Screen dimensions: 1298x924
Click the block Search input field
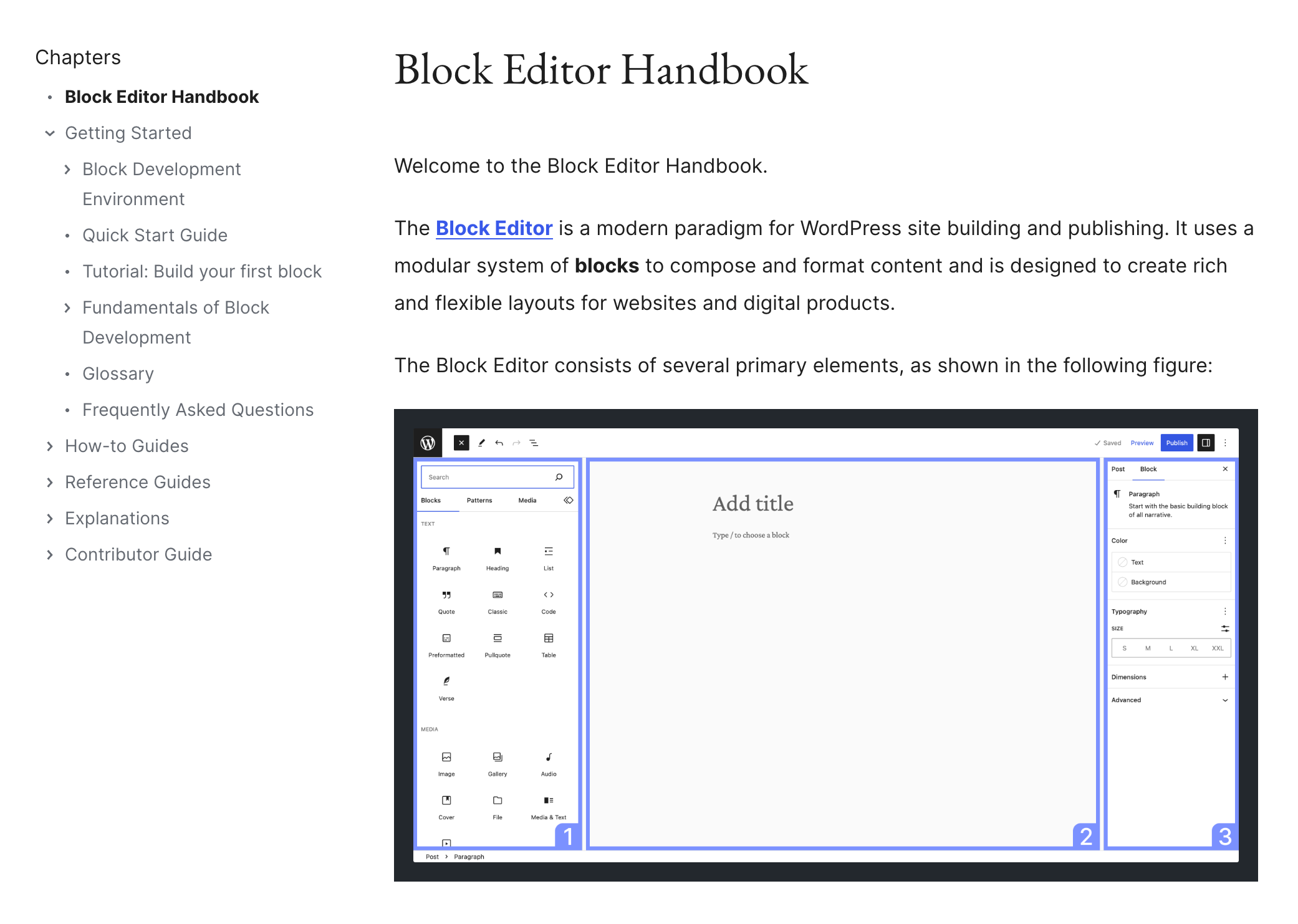coord(486,477)
